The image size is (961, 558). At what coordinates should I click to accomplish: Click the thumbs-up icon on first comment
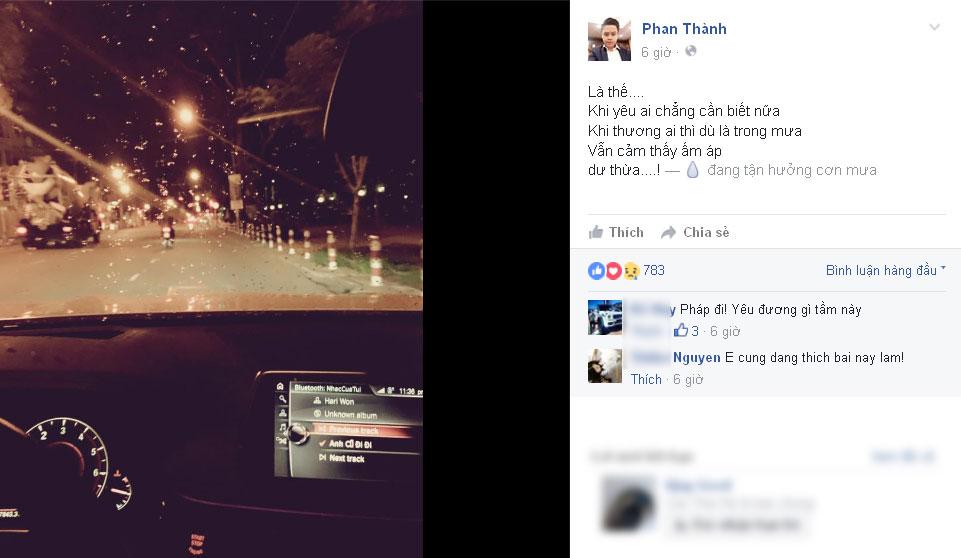click(680, 331)
